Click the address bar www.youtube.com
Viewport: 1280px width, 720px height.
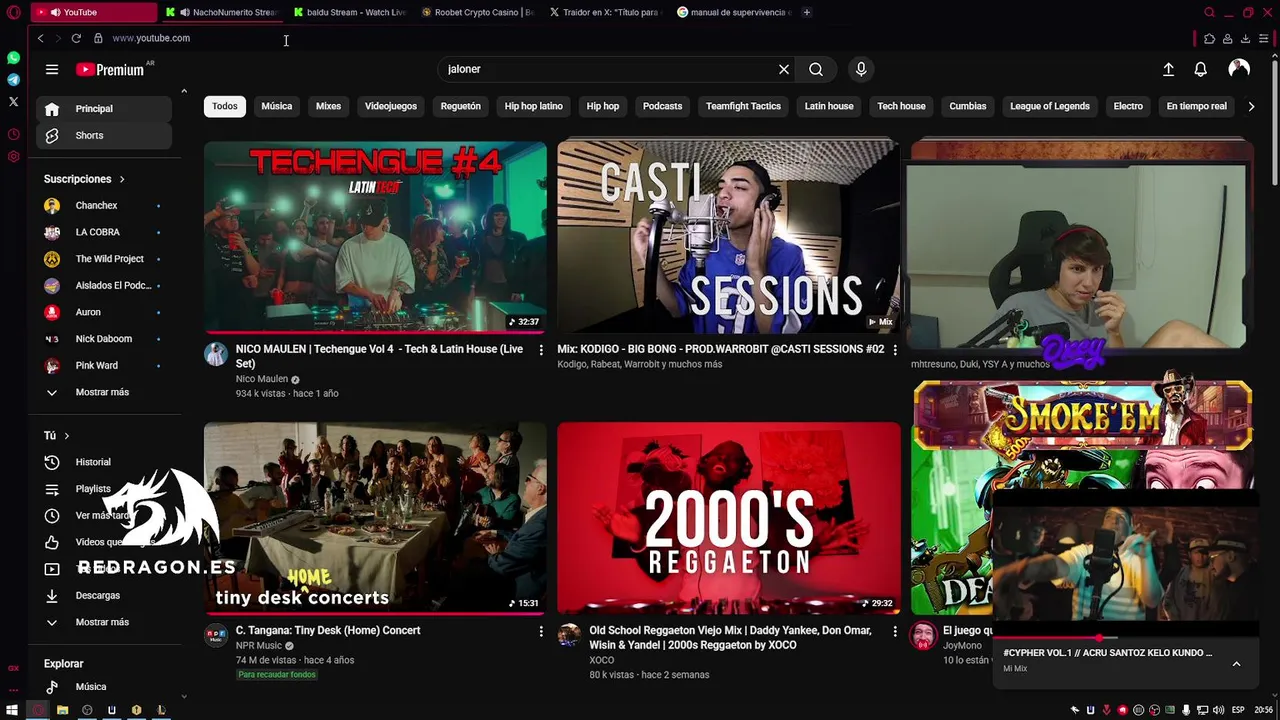point(151,38)
